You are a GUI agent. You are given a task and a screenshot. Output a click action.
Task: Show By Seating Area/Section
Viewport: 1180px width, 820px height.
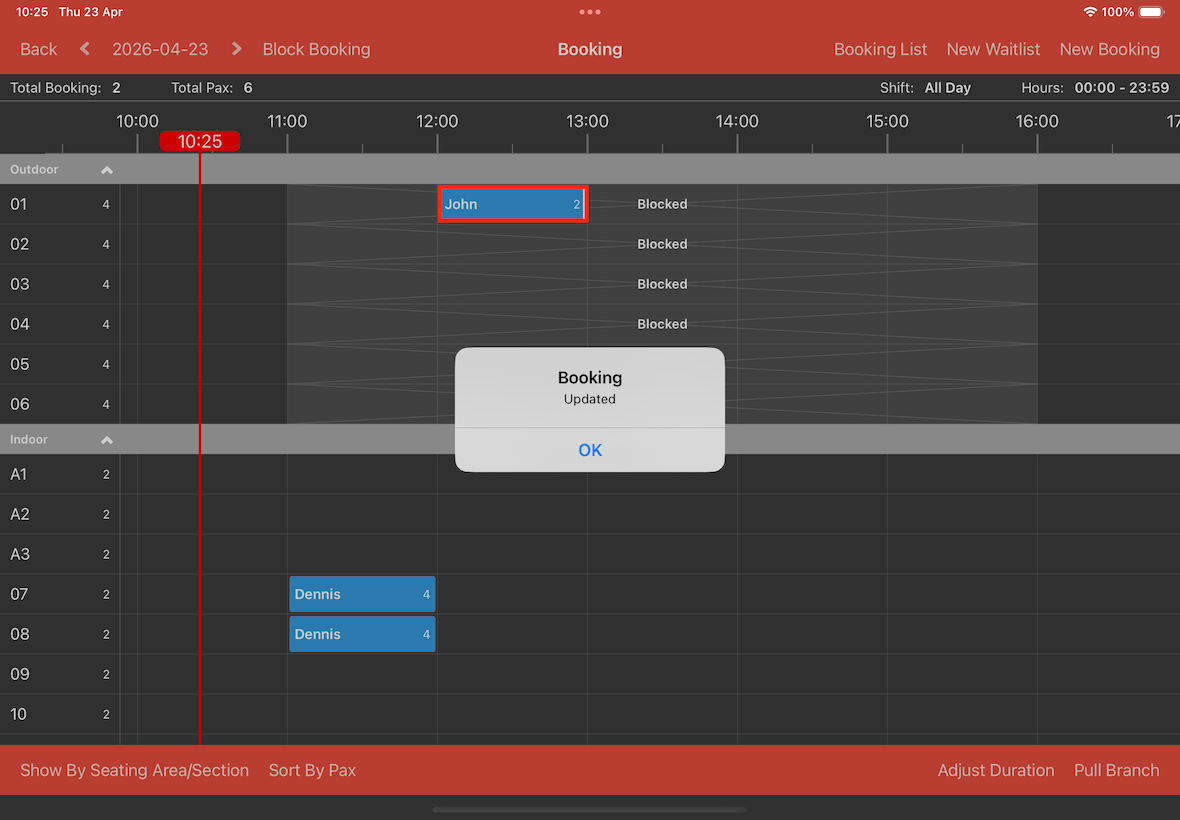pos(135,770)
